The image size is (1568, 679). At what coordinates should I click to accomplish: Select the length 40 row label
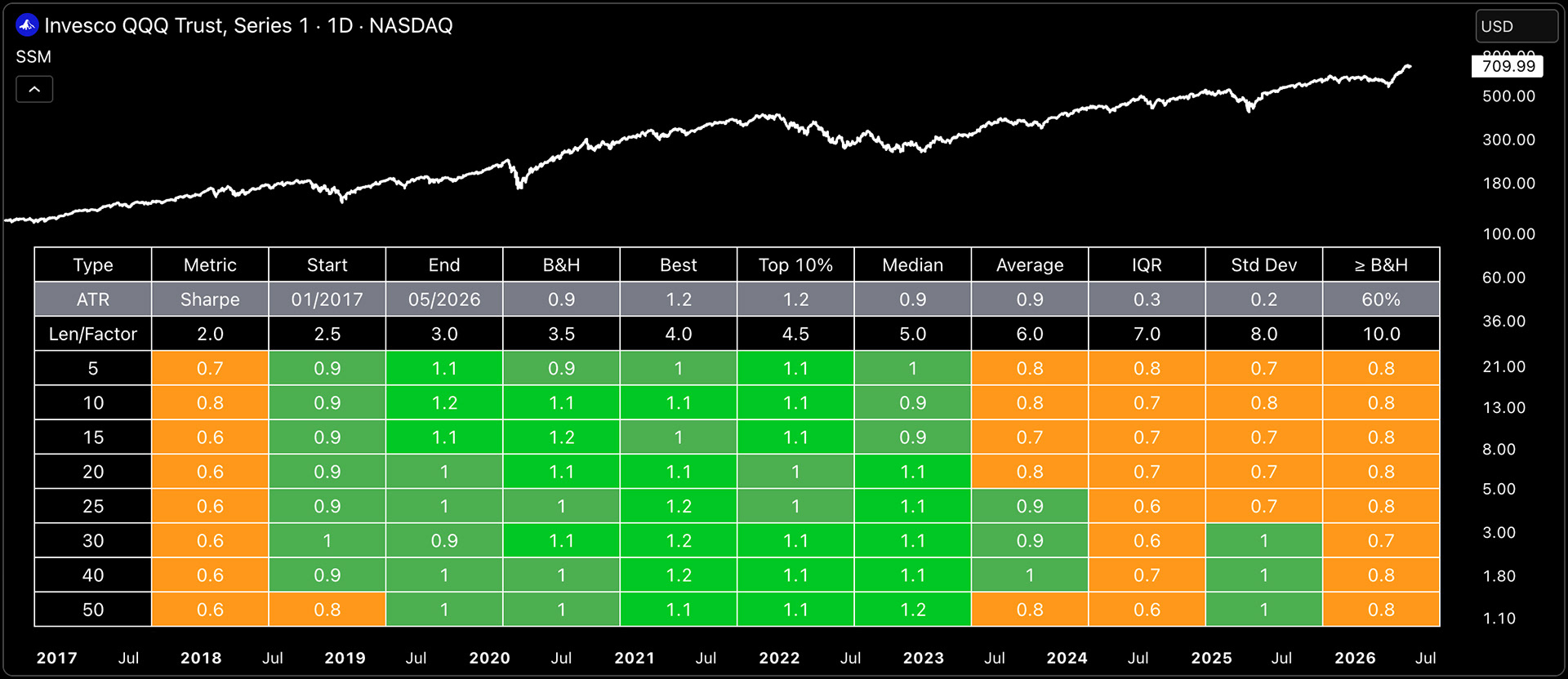click(93, 575)
